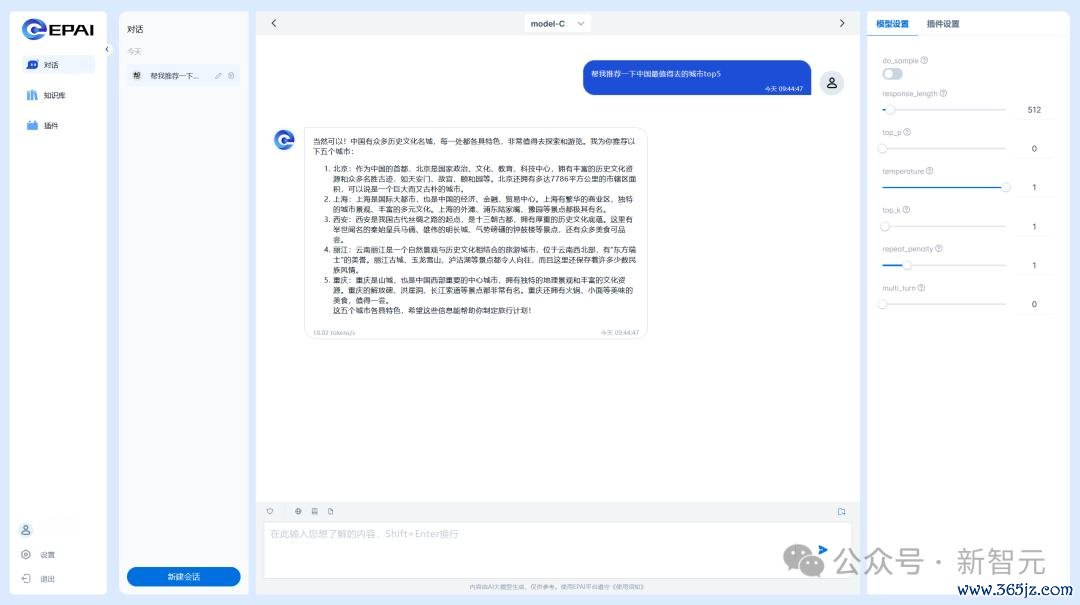Click the tokens/s speed text under the reply
Screen dimensions: 1080x605
click(334, 333)
